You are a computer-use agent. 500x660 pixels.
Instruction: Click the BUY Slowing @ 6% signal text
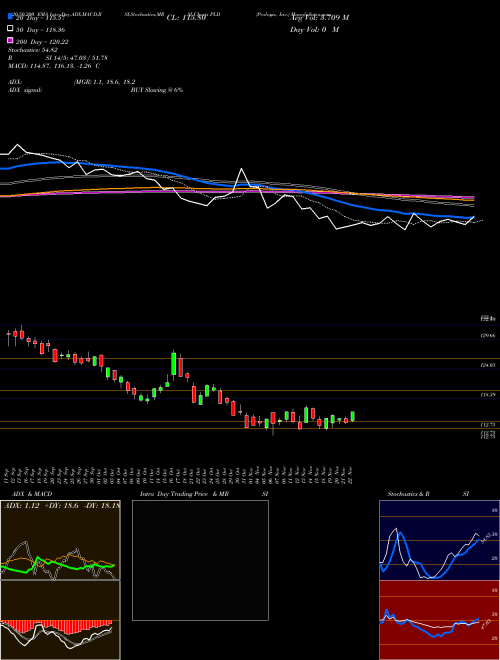click(157, 90)
